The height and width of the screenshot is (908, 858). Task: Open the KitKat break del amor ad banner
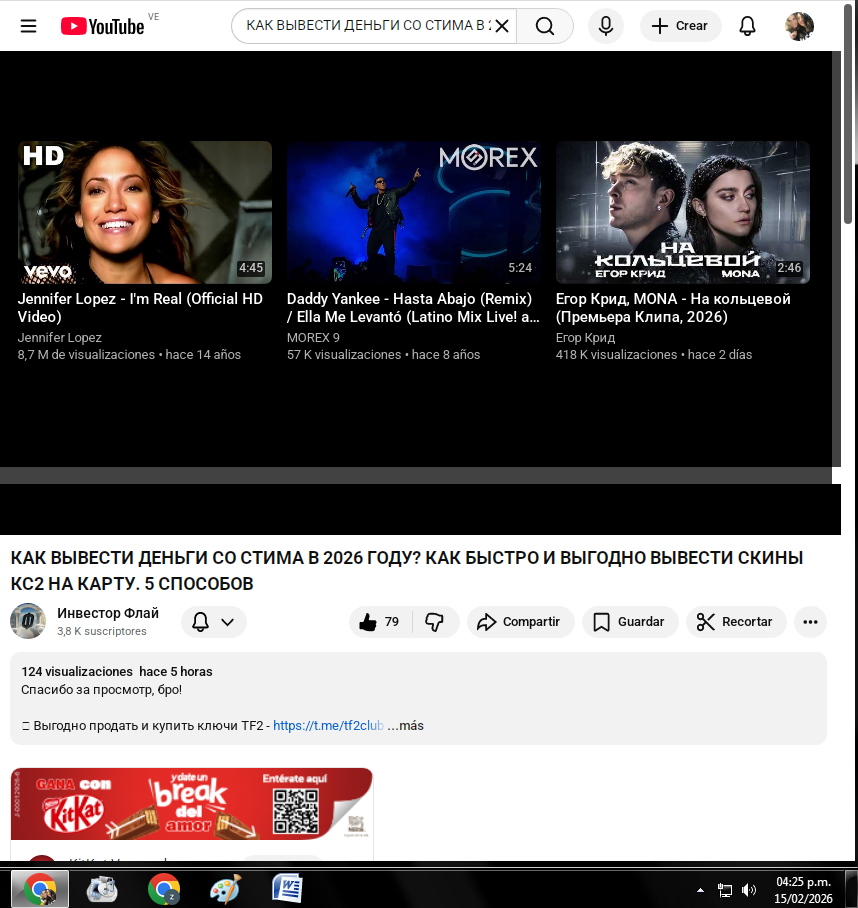(192, 804)
